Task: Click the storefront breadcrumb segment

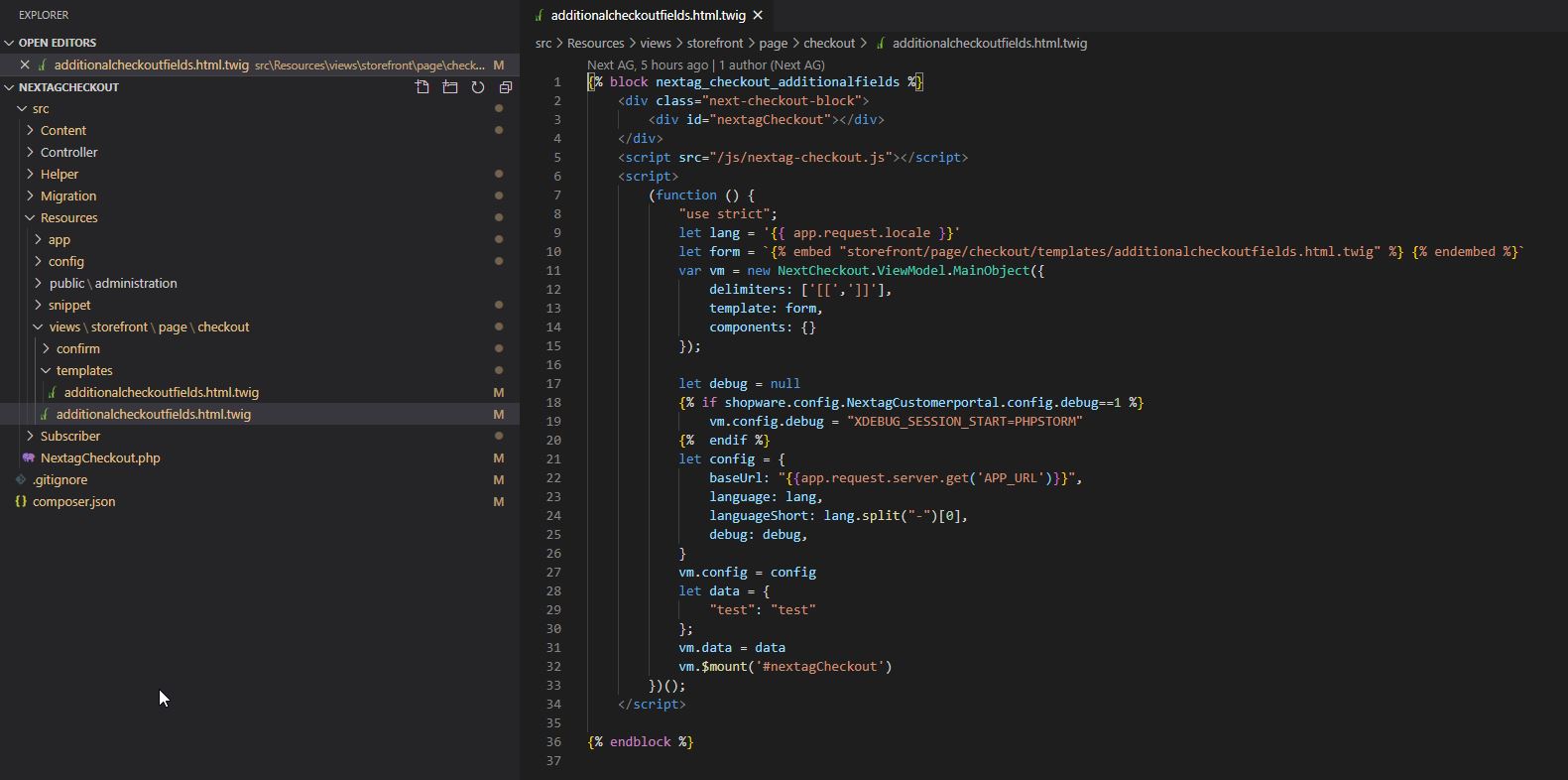Action: (x=715, y=44)
